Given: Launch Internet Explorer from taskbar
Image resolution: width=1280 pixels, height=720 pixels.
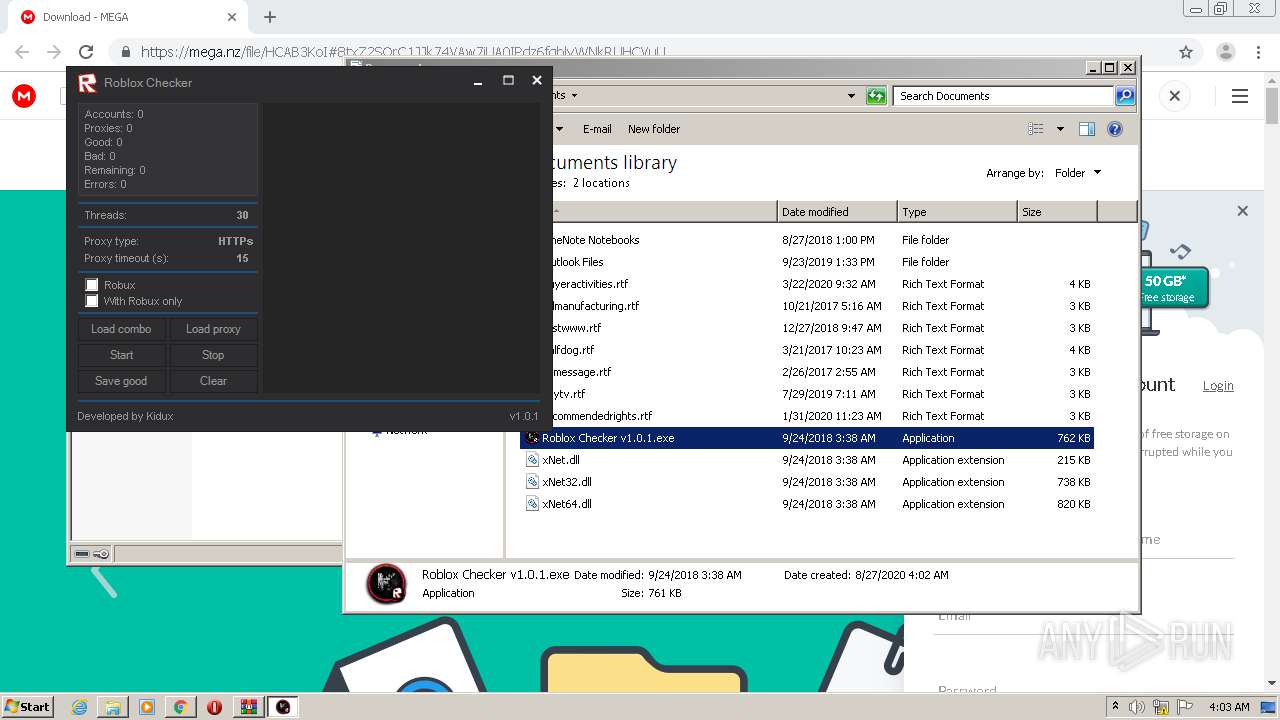Looking at the screenshot, I should [x=79, y=707].
